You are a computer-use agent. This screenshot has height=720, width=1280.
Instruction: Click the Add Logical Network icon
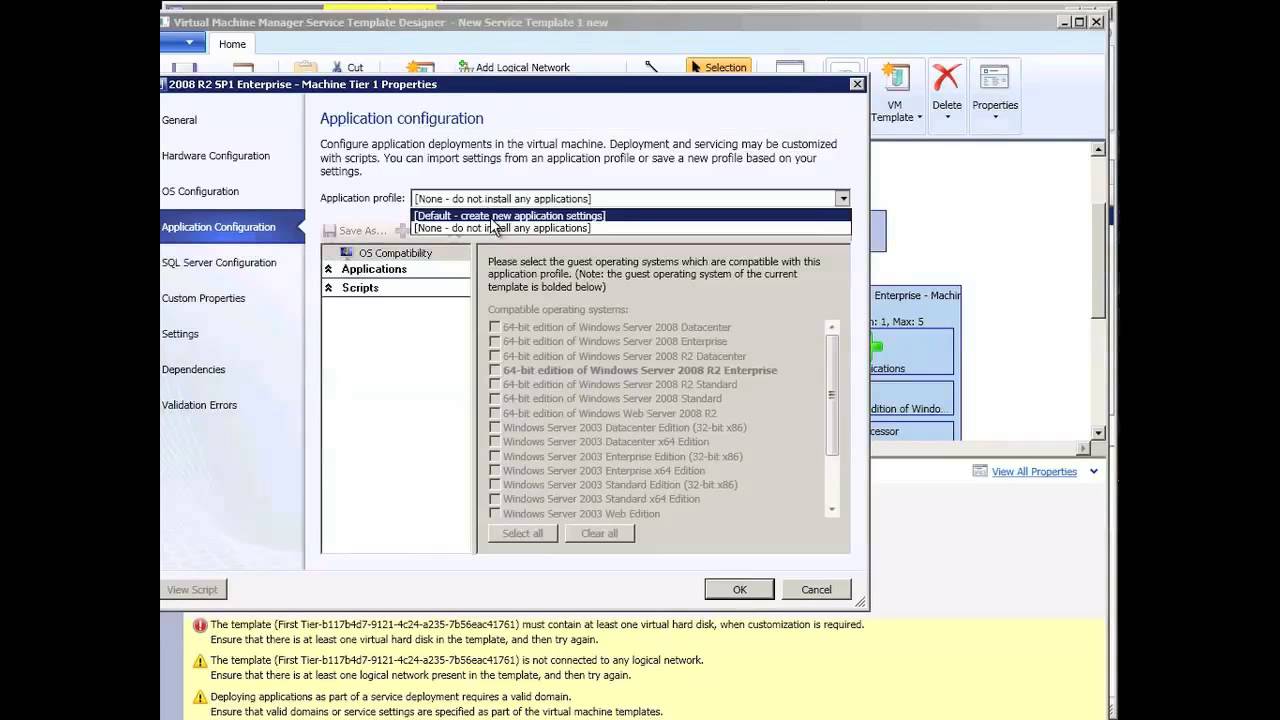(x=465, y=67)
